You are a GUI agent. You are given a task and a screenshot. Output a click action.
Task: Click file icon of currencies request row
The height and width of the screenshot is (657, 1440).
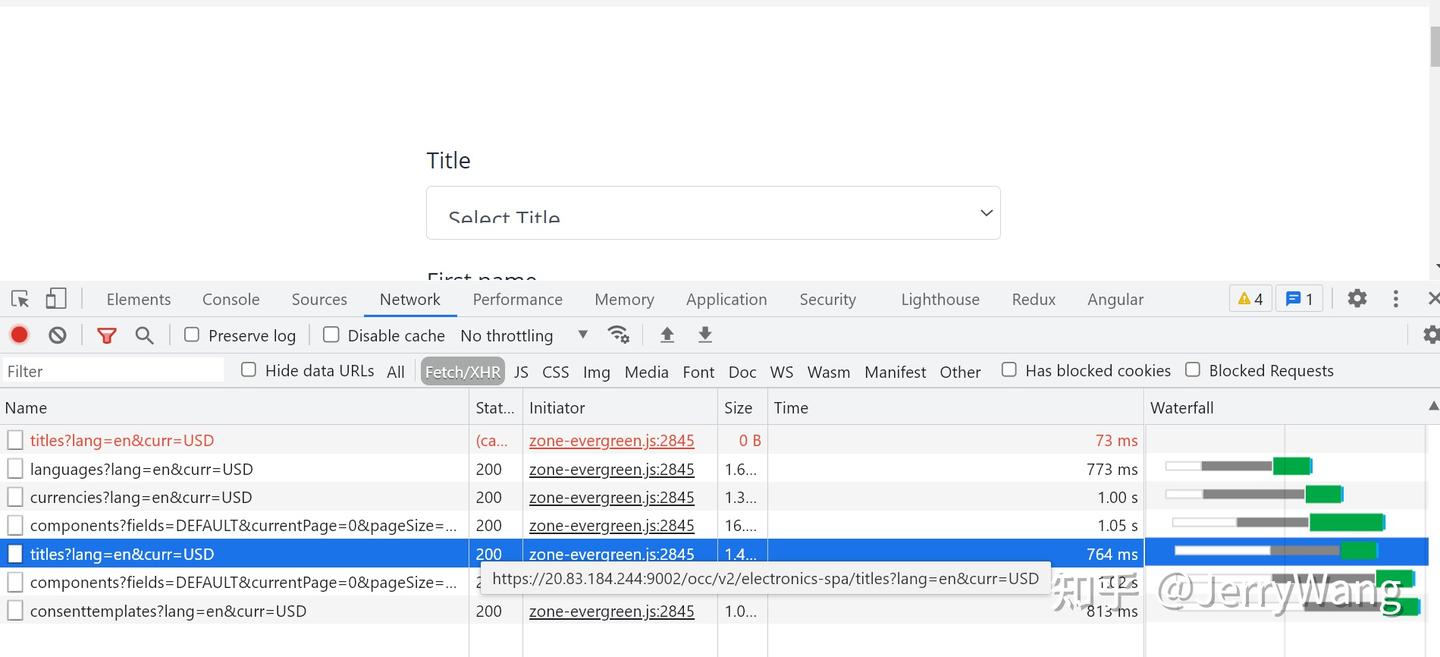pos(15,496)
